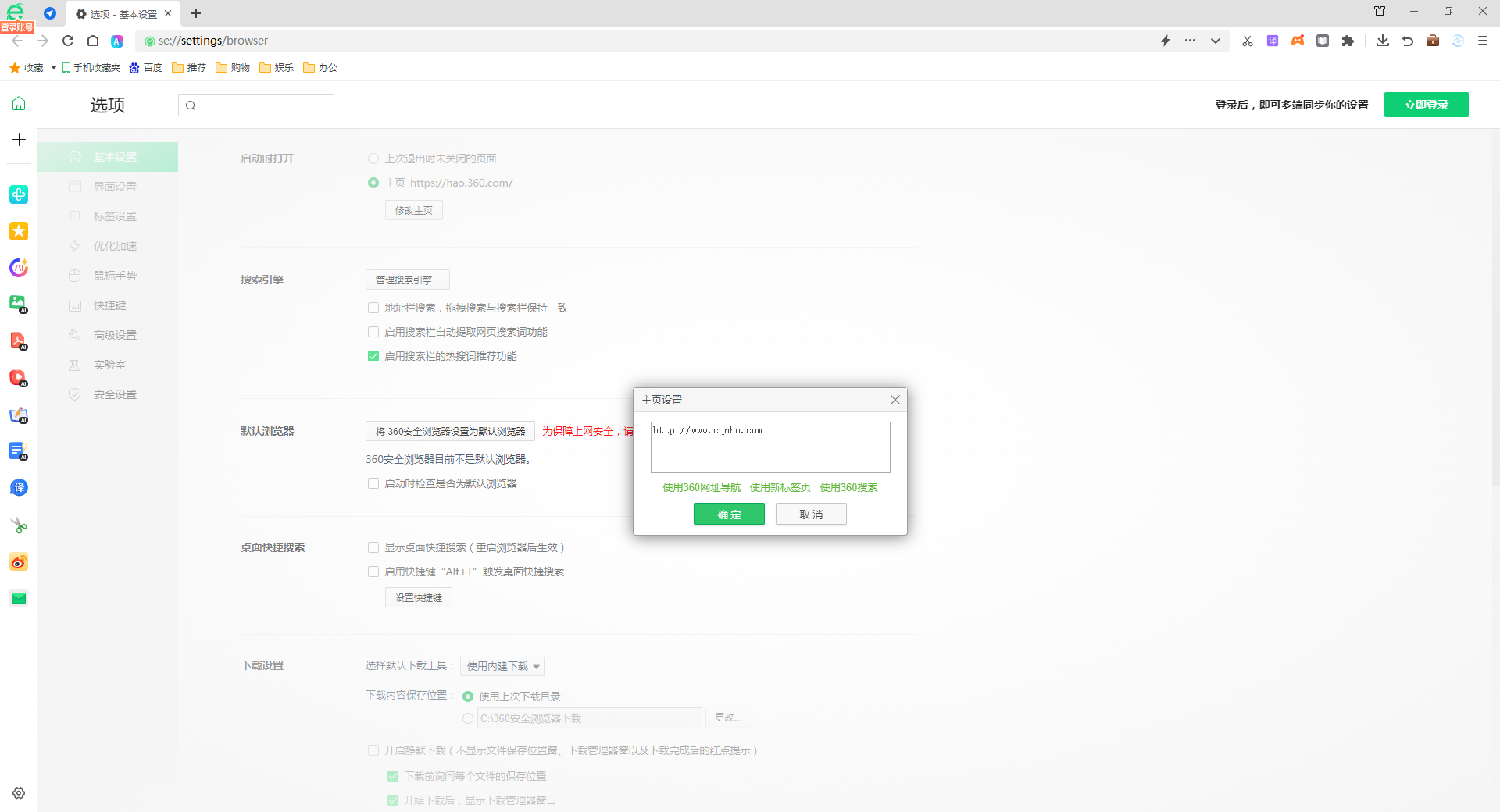Image resolution: width=1500 pixels, height=812 pixels.
Task: Open the 推荐 bookmarks folder
Action: coord(189,68)
